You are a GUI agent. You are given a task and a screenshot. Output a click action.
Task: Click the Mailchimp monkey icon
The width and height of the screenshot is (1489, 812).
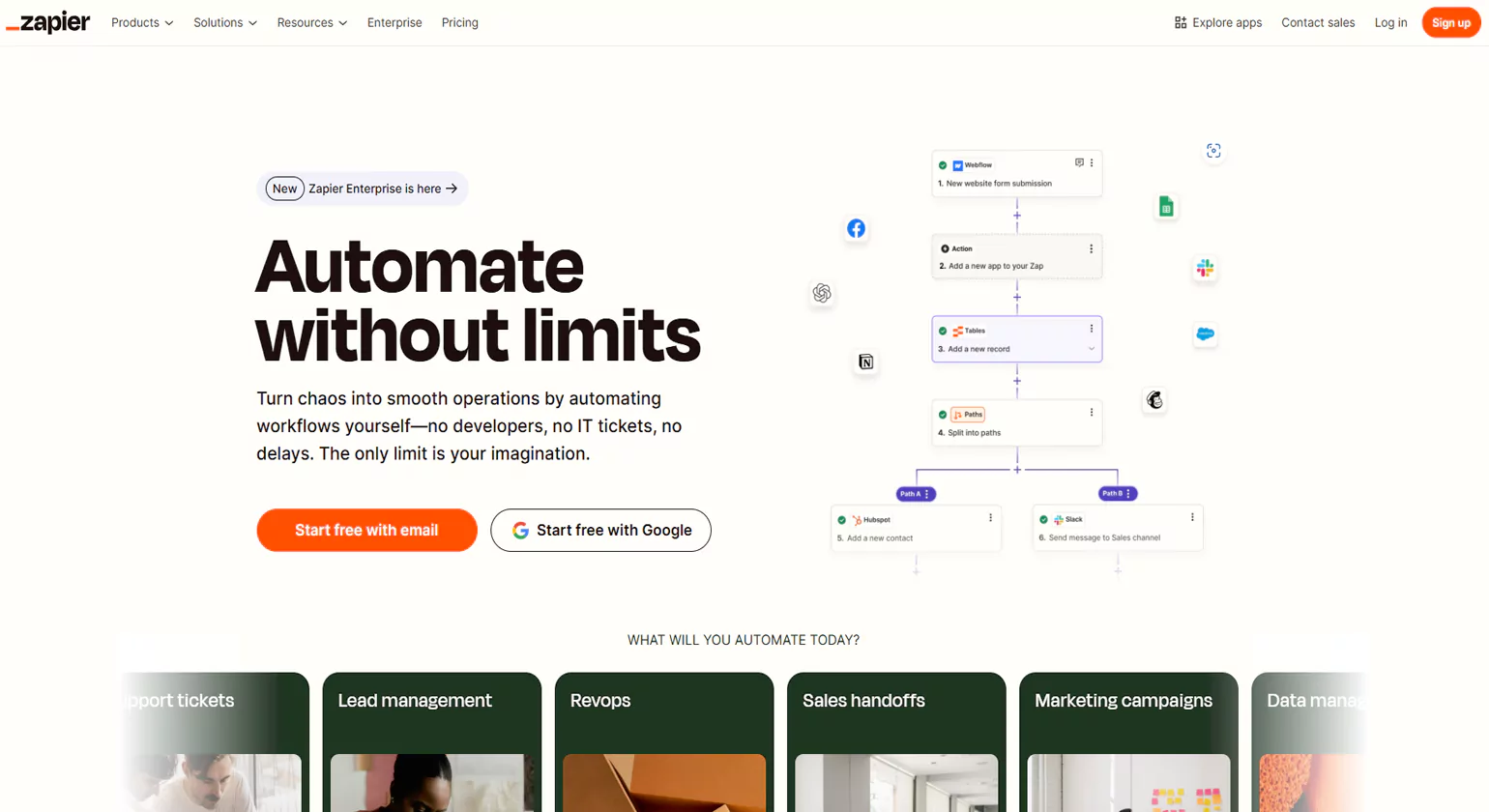pyautogui.click(x=1154, y=400)
